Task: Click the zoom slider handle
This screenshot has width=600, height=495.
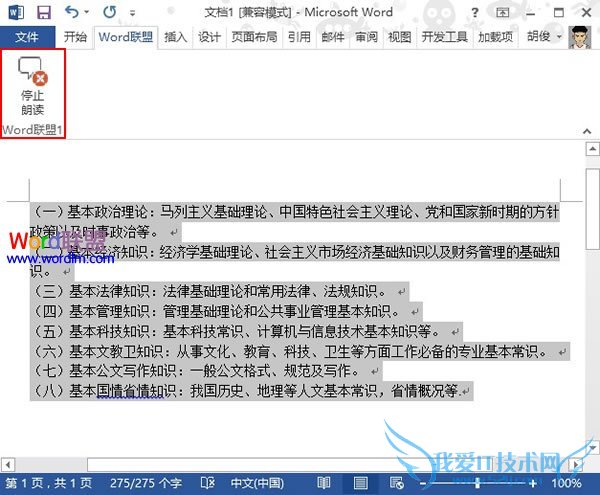Action: tap(478, 483)
